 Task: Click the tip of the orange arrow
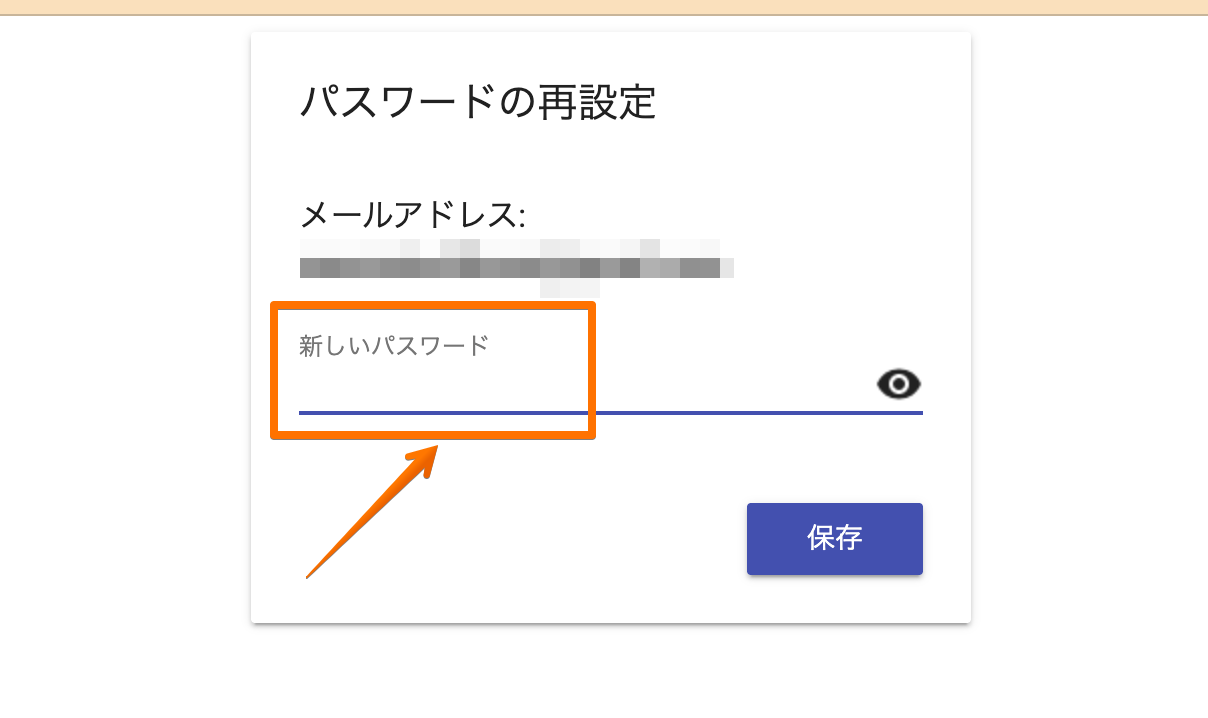436,448
